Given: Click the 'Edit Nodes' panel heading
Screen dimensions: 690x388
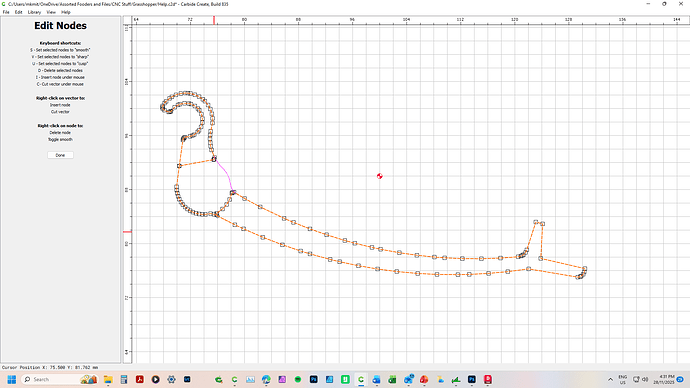Looking at the screenshot, I should point(60,26).
